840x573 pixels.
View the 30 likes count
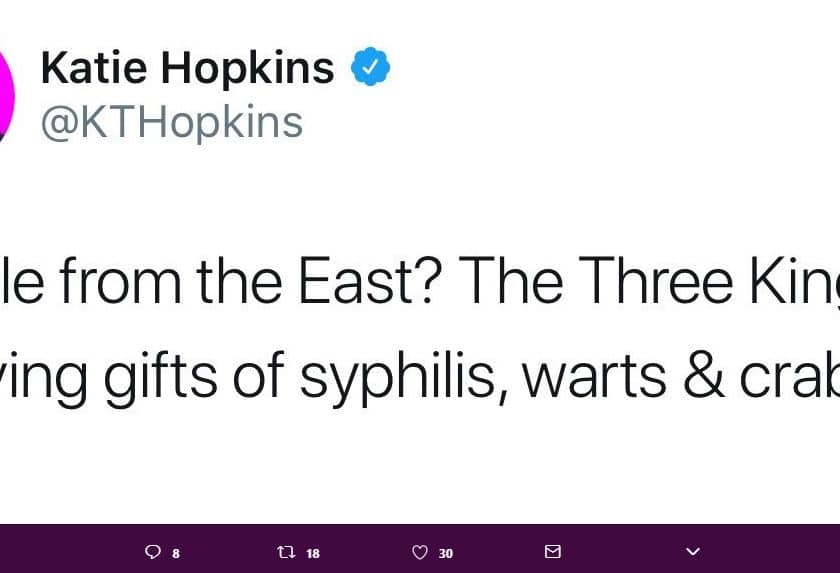coord(446,553)
